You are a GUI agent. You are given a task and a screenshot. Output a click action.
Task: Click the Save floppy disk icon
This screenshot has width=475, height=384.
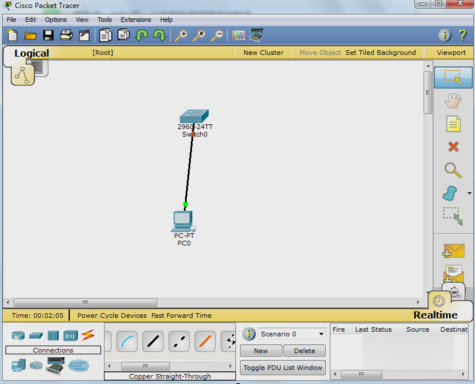point(48,35)
